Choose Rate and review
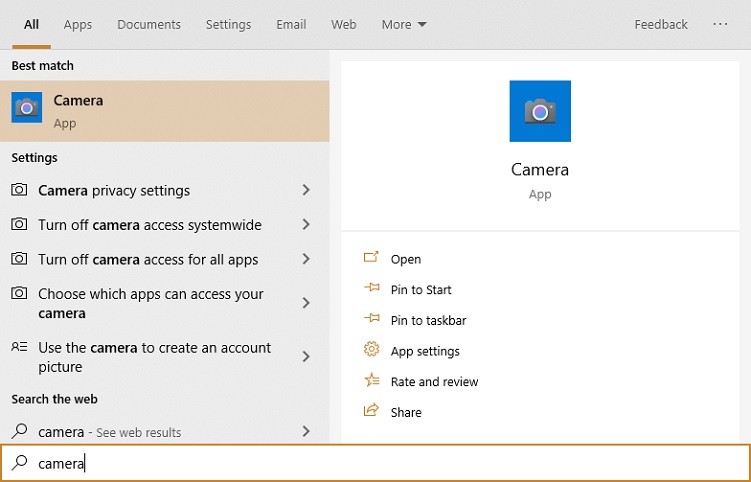The image size is (751, 482). point(434,382)
